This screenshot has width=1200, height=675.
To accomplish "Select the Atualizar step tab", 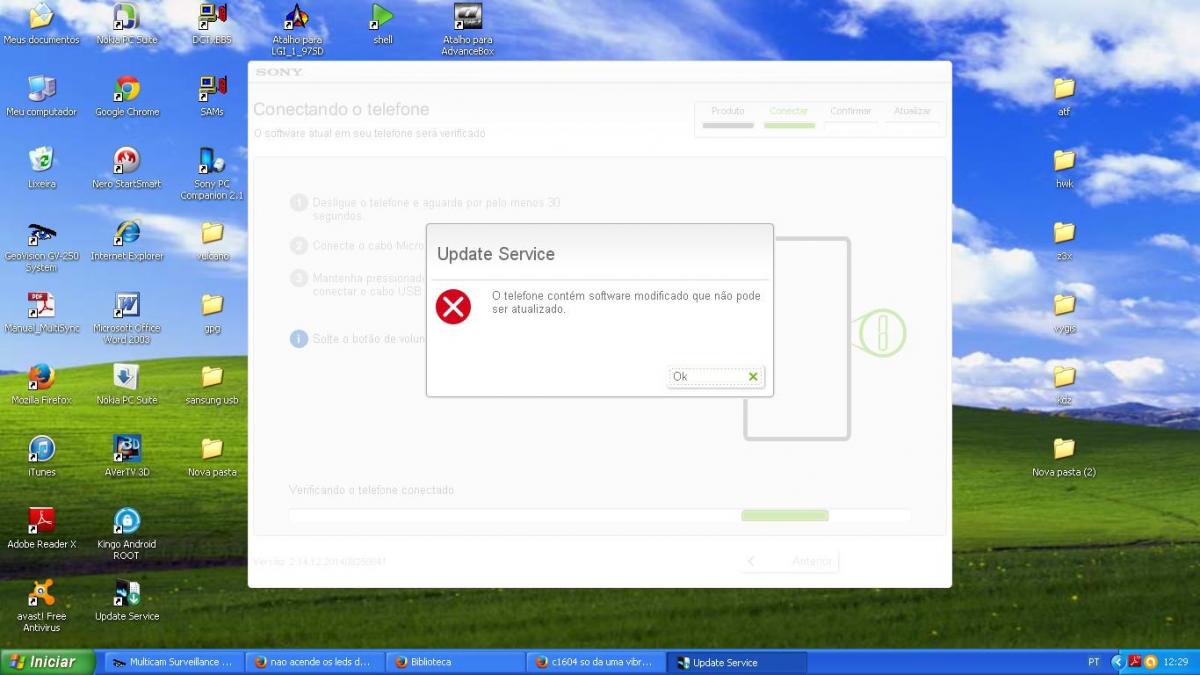I will pyautogui.click(x=912, y=117).
